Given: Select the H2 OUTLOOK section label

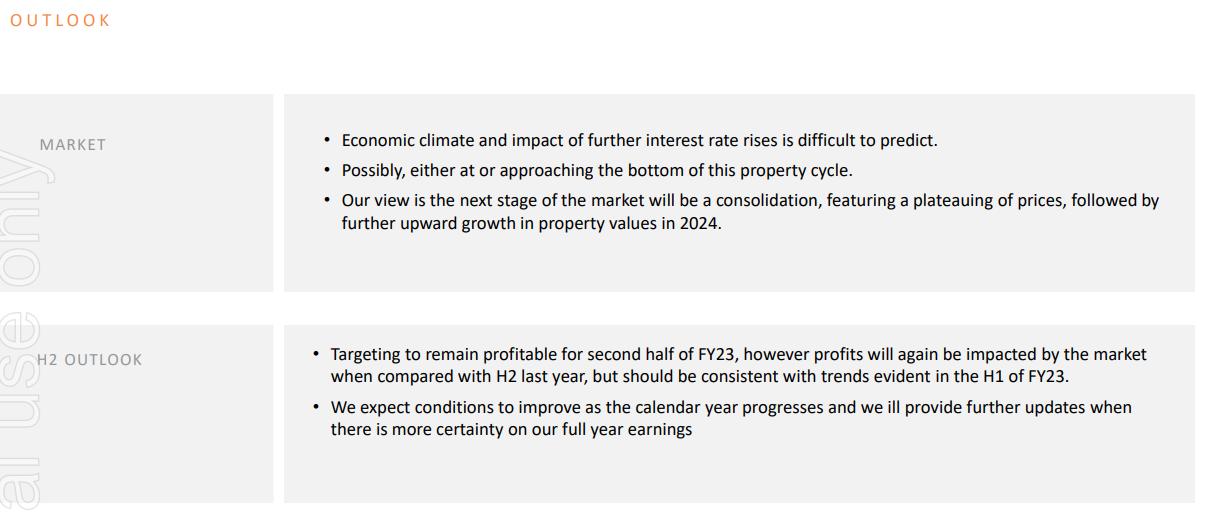Looking at the screenshot, I should pos(90,359).
